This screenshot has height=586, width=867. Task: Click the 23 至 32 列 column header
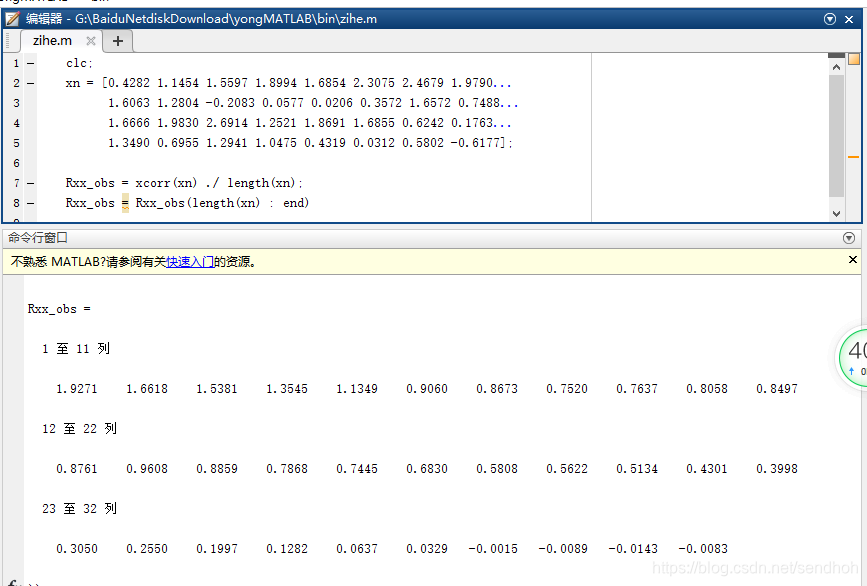(x=80, y=509)
